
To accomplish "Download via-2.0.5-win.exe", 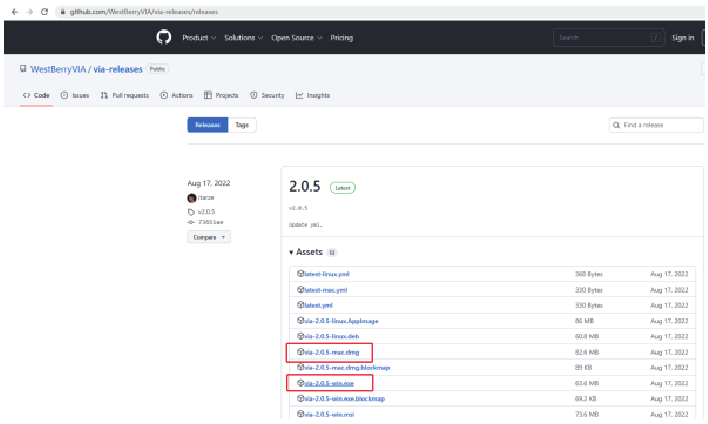I will [x=335, y=383].
